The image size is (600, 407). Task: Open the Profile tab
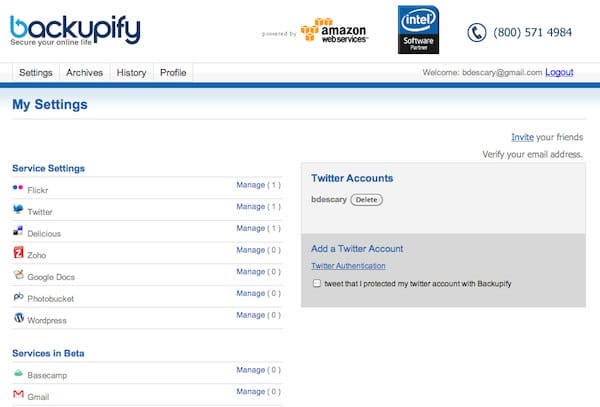point(173,73)
